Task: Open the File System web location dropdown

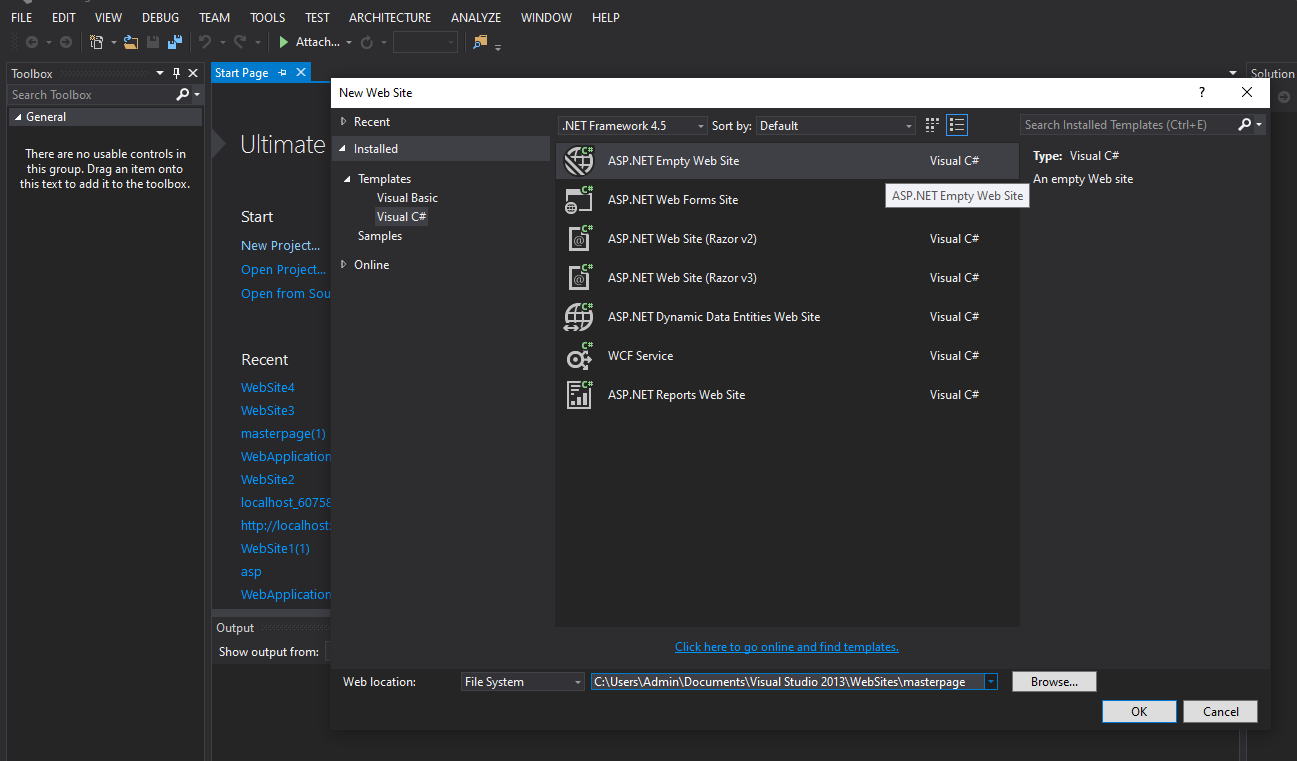Action: (x=523, y=682)
